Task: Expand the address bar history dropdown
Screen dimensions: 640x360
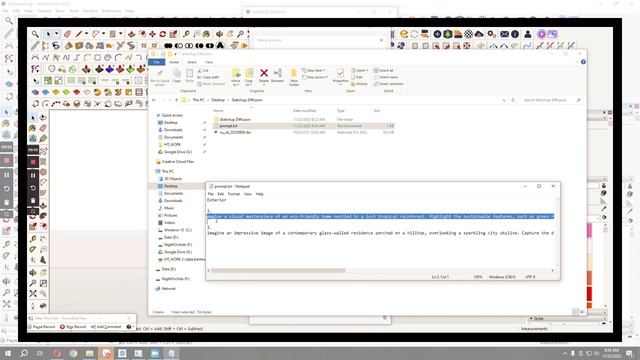Action: pos(504,100)
